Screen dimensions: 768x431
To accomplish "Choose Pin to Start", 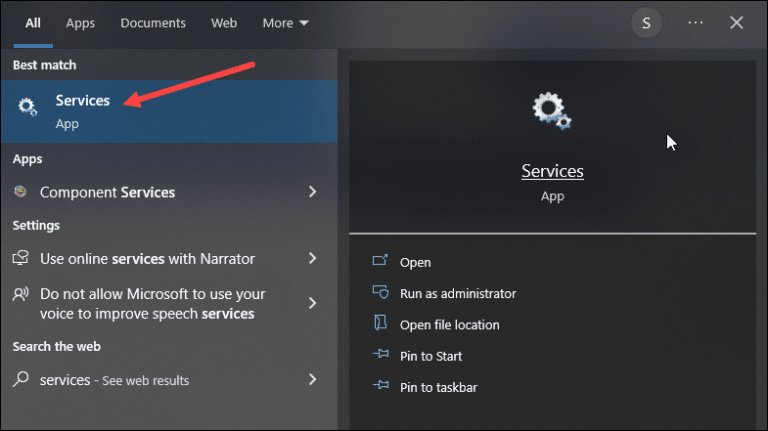I will pos(431,356).
